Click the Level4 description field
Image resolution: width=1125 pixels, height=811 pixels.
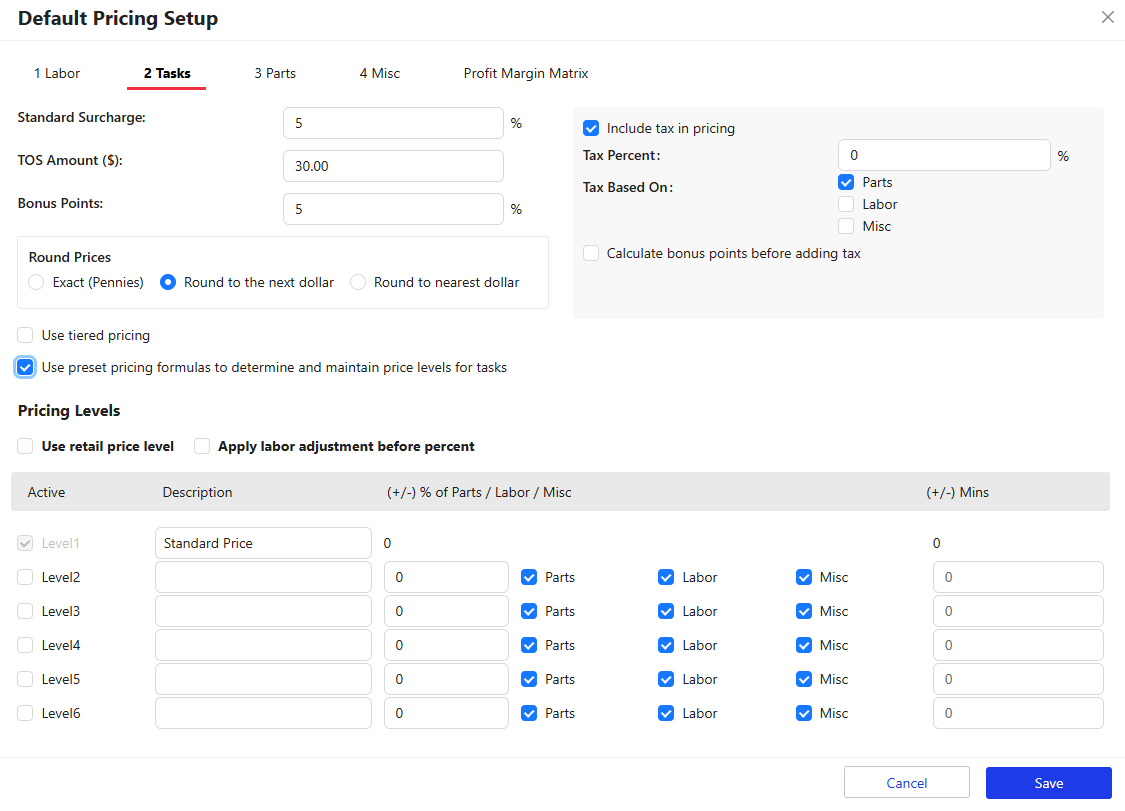pos(263,645)
